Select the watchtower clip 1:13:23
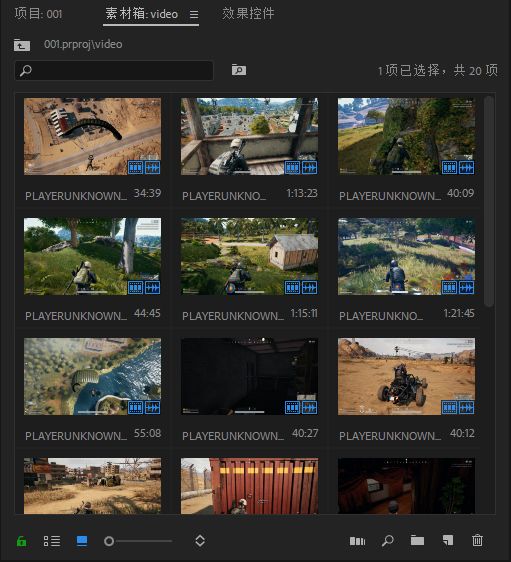The image size is (511, 562). [x=249, y=137]
